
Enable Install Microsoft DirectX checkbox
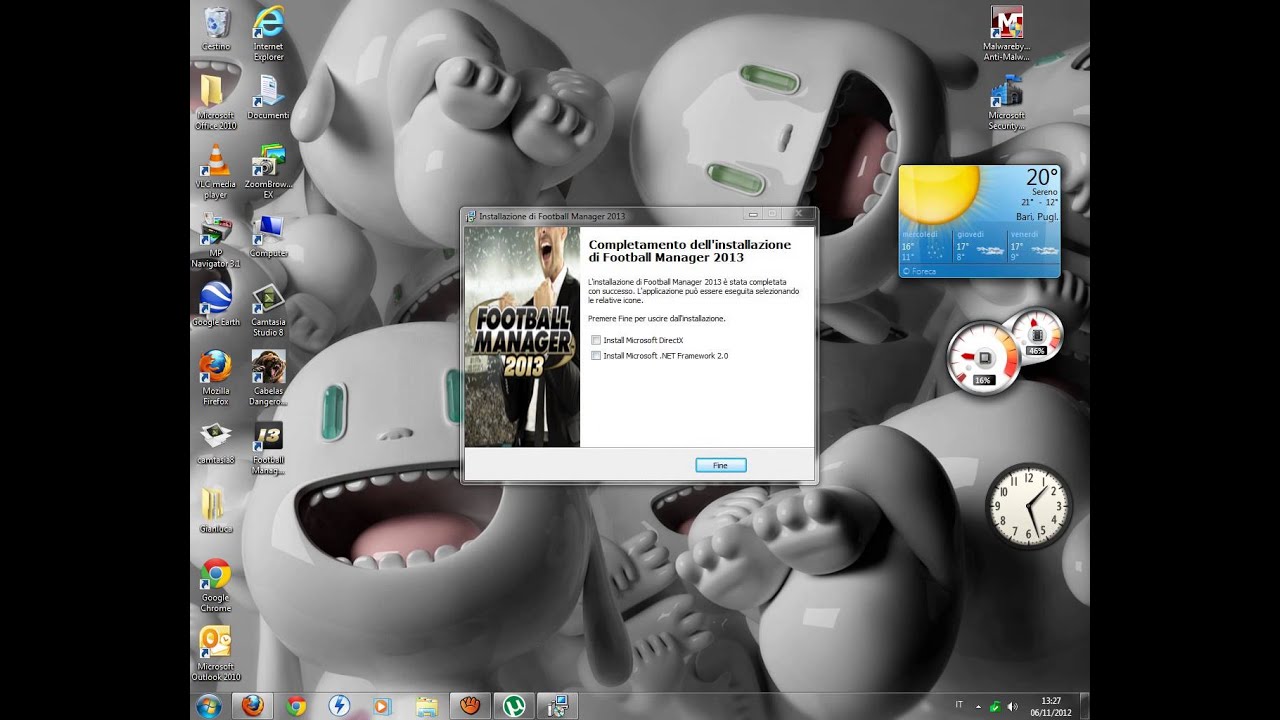[x=597, y=341]
